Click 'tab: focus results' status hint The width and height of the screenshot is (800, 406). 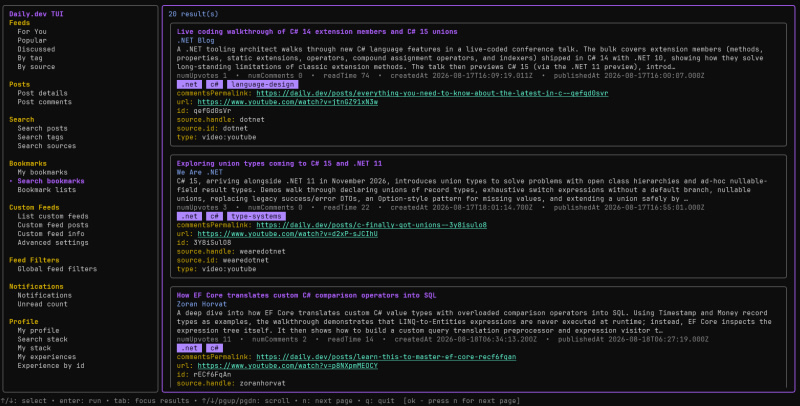click(x=152, y=401)
